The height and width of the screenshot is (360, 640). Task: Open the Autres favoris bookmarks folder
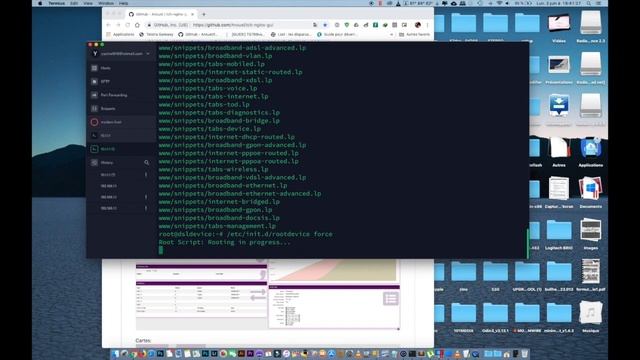[x=414, y=35]
